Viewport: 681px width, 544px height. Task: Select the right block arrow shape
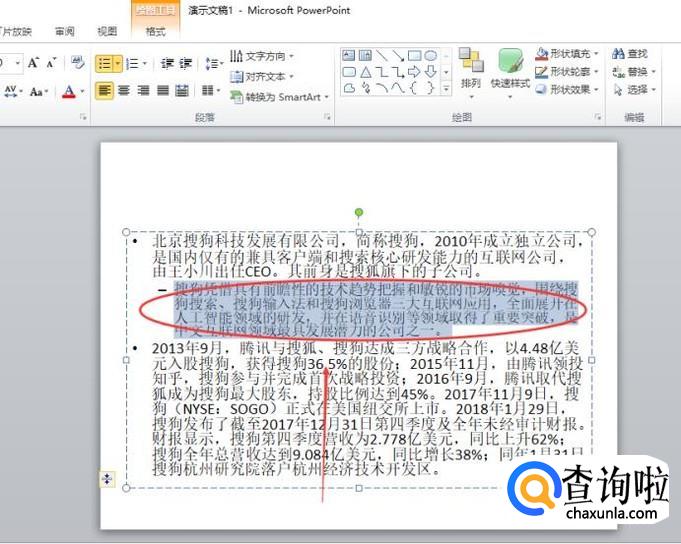(414, 72)
